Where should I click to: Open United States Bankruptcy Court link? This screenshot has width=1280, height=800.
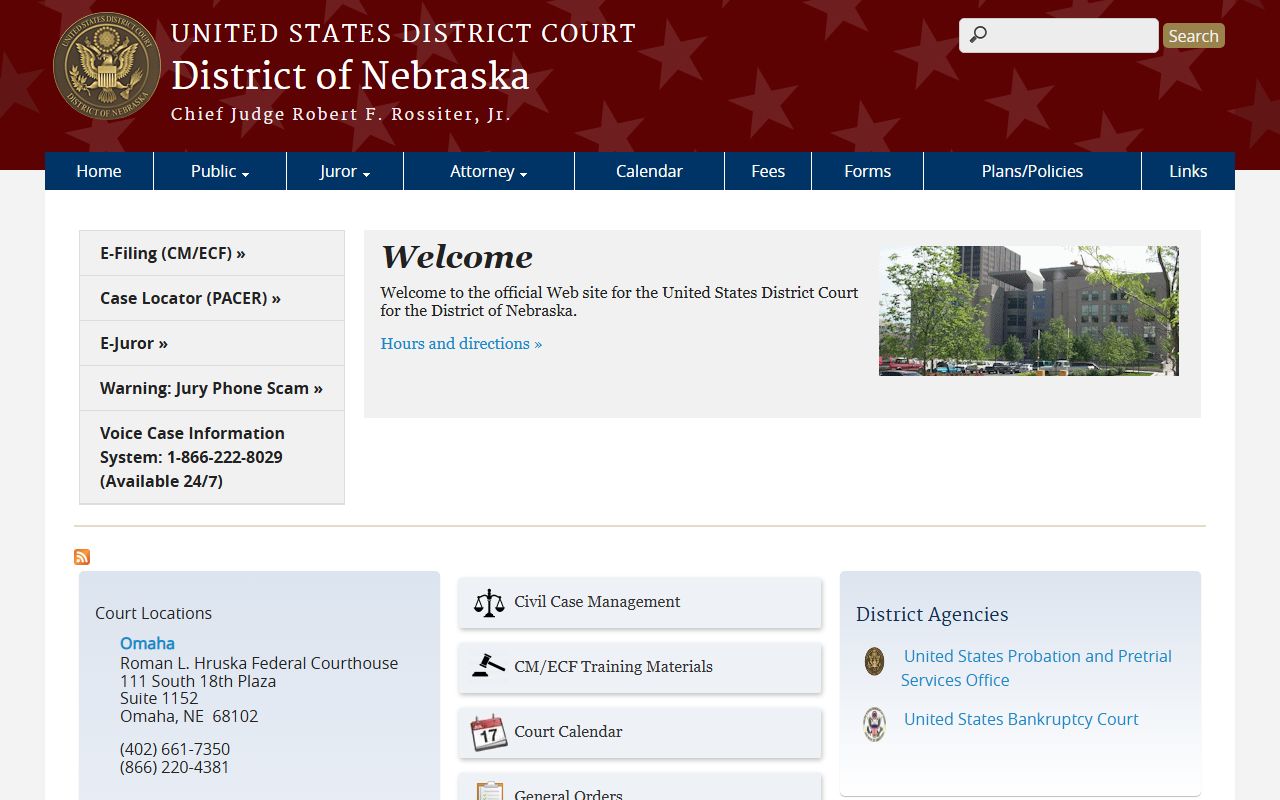coord(1021,719)
